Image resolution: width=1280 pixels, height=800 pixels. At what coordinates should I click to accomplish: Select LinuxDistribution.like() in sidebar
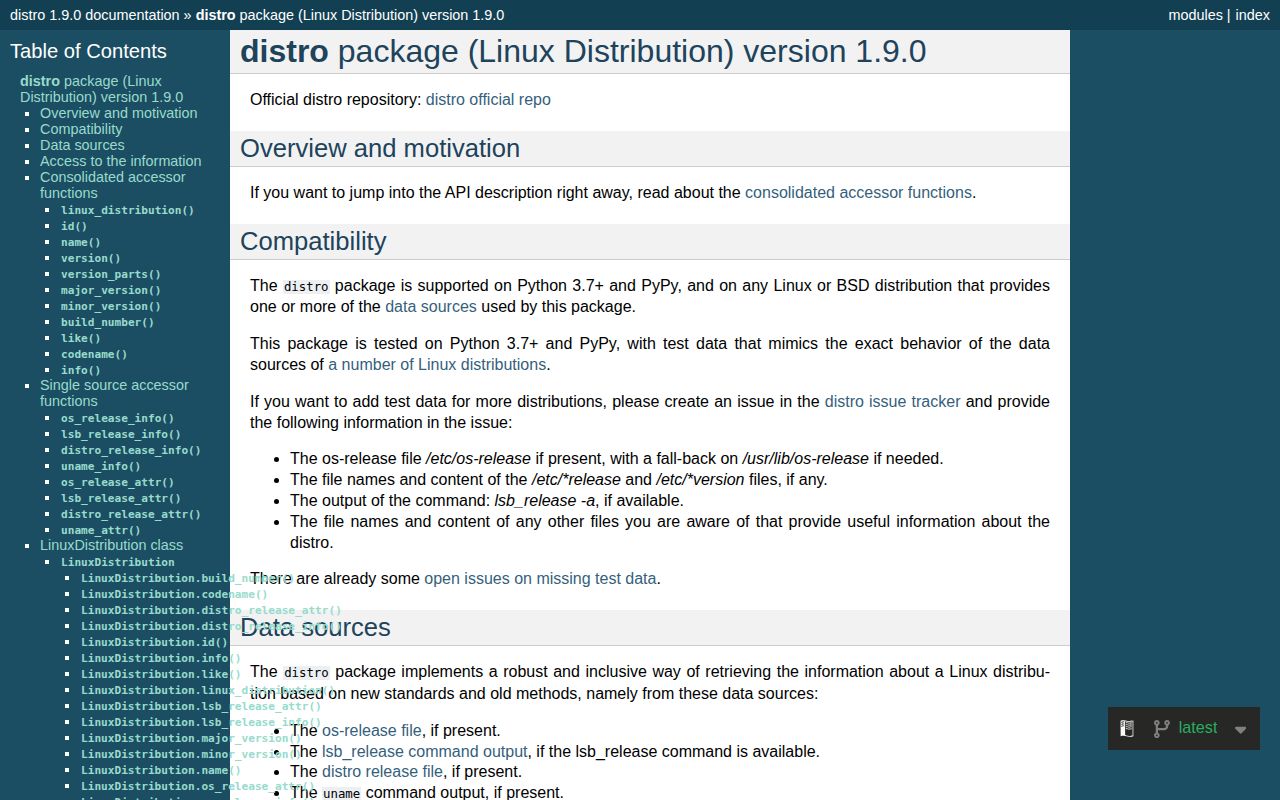[x=161, y=674]
